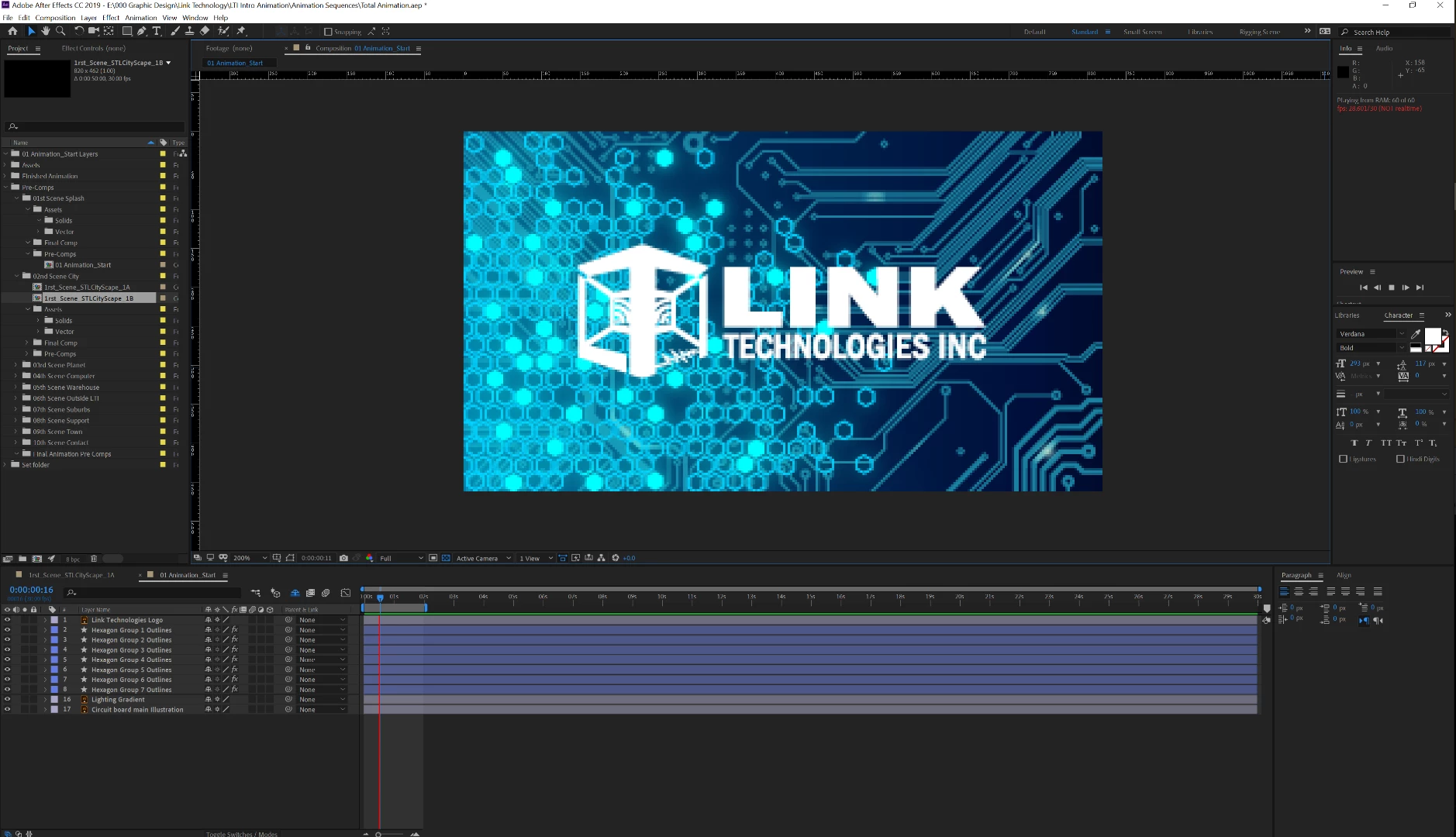Jump to first frame in Preview panel

click(x=1363, y=288)
